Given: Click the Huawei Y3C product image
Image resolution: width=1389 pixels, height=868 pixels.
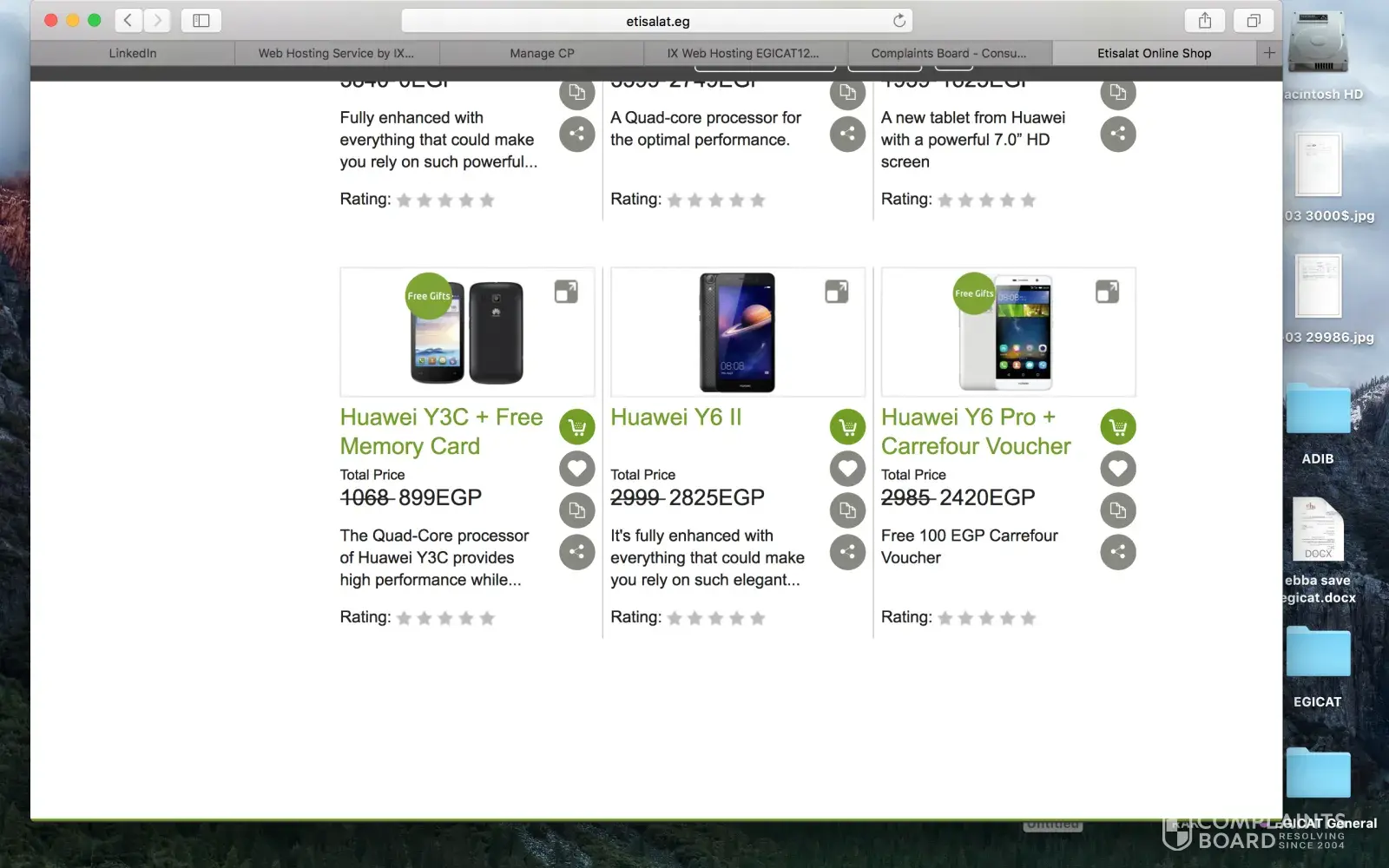Looking at the screenshot, I should pos(467,332).
